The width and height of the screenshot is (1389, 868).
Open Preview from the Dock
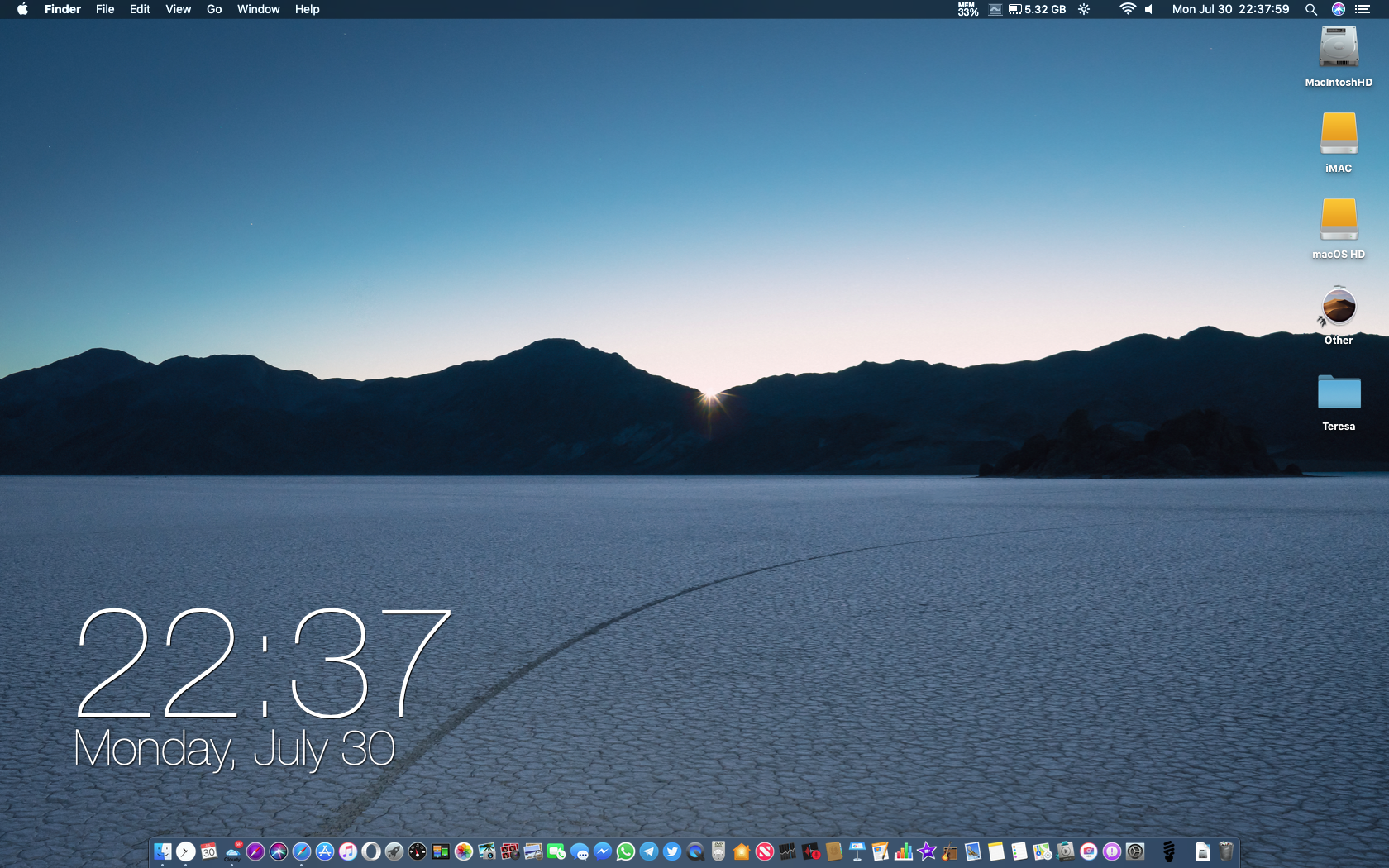(533, 851)
